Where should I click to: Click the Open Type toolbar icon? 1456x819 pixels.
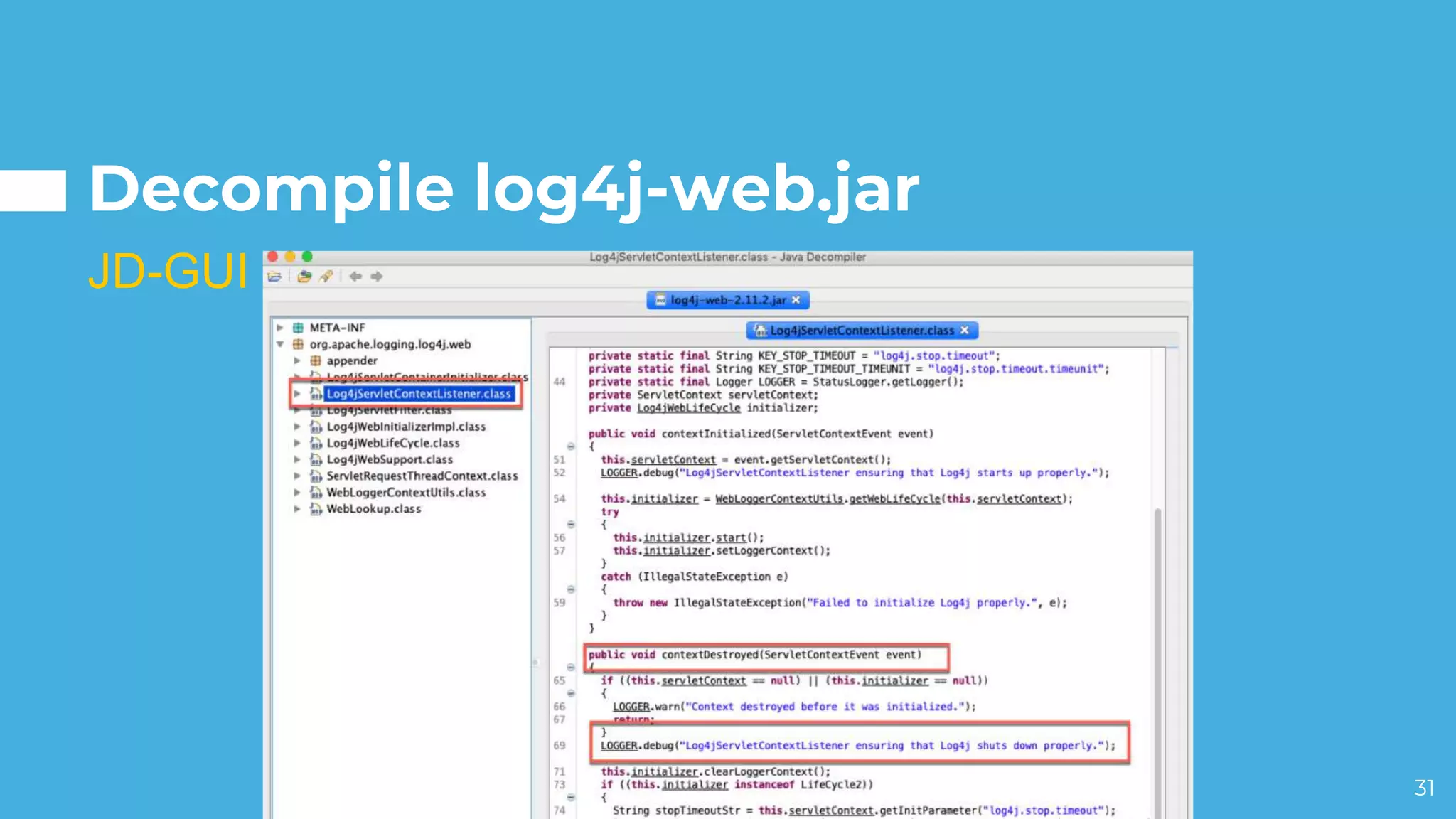click(304, 277)
